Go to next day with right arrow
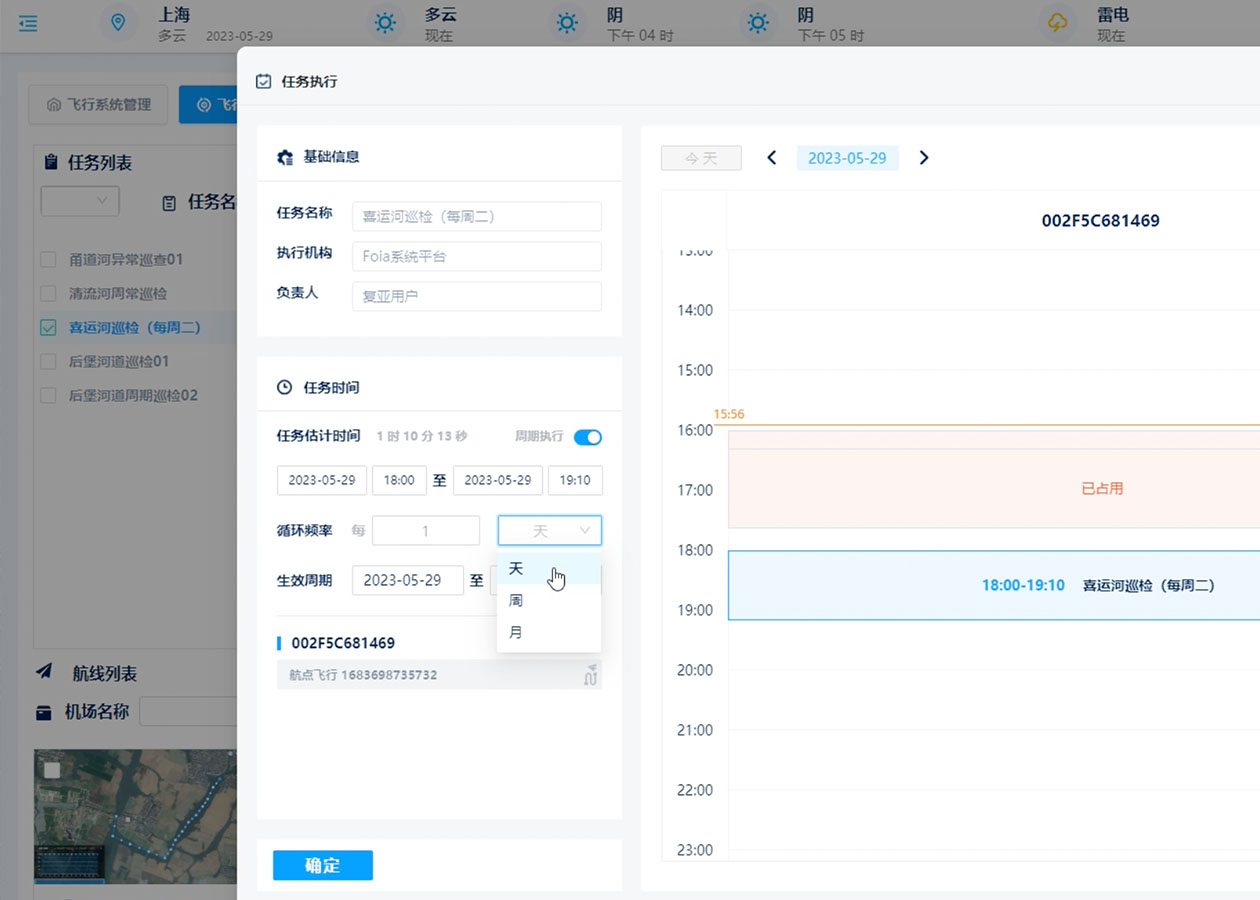The image size is (1260, 900). click(x=924, y=158)
